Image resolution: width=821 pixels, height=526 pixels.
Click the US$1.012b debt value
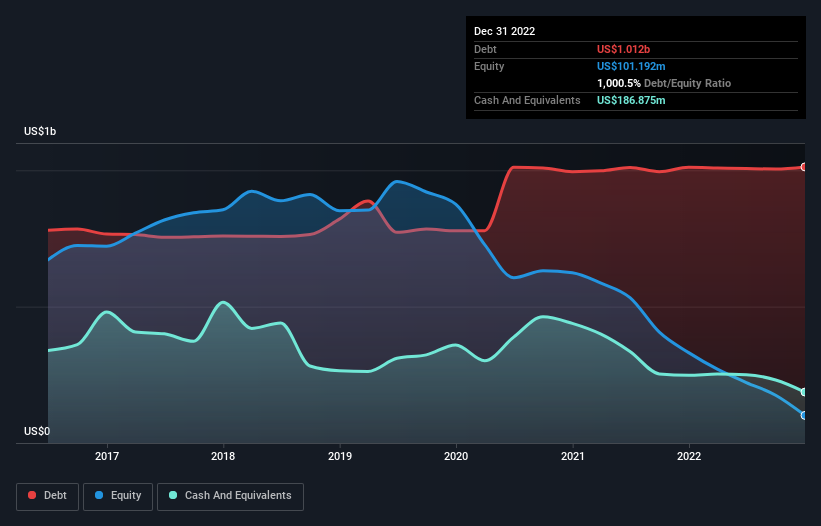click(x=623, y=49)
